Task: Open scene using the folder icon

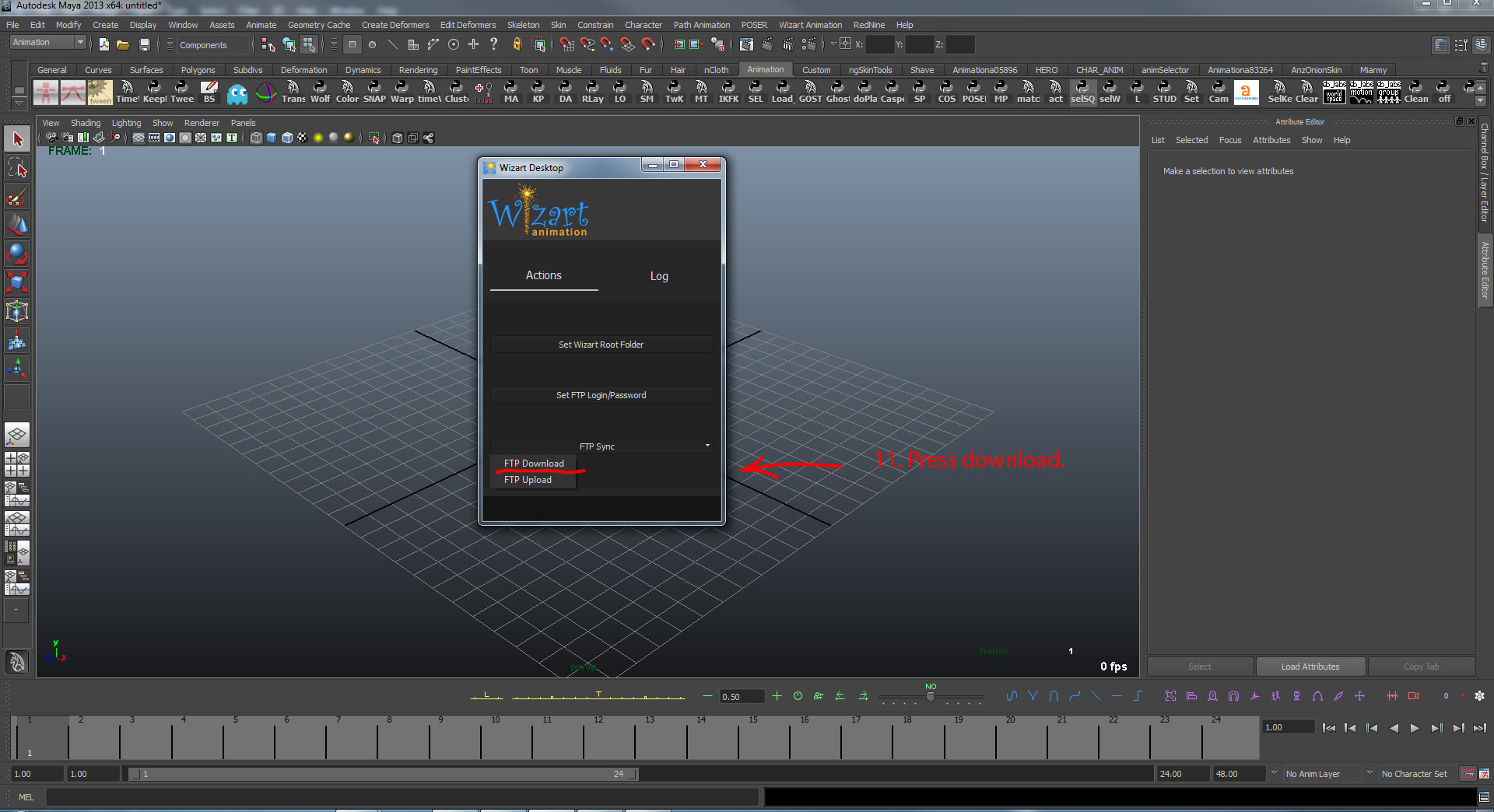Action: pyautogui.click(x=123, y=45)
